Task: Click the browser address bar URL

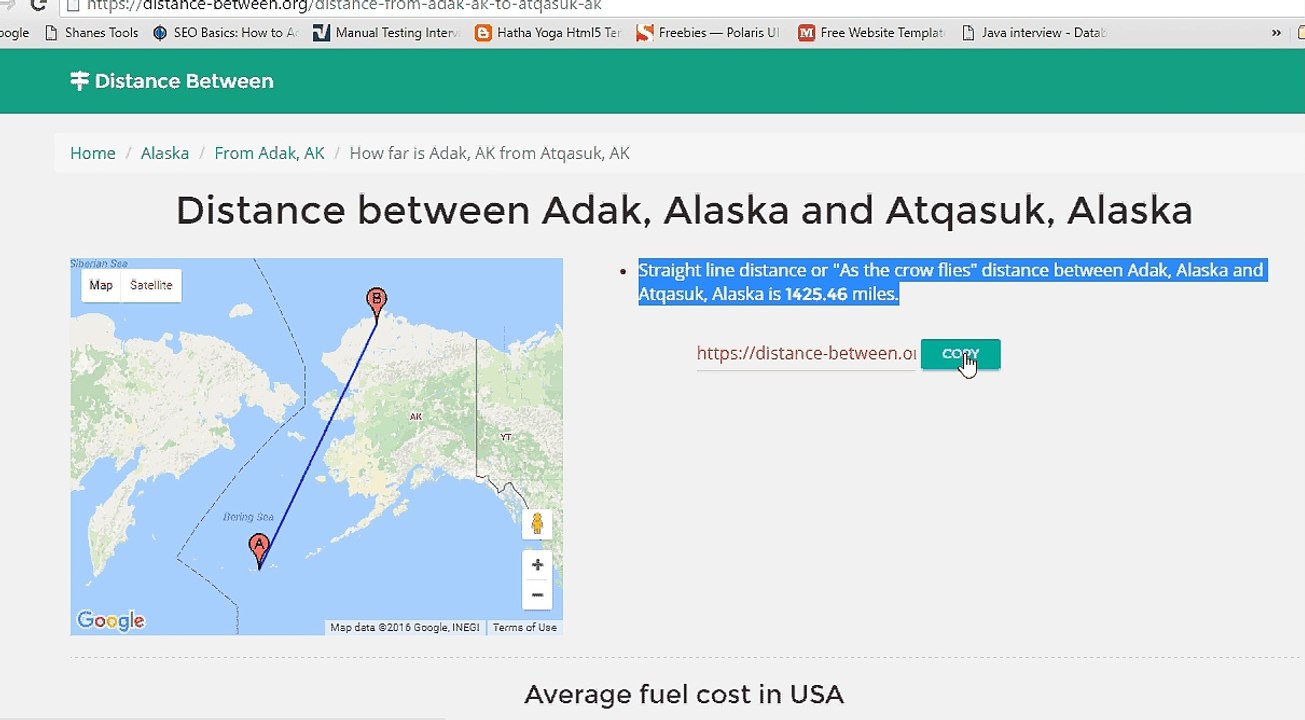Action: click(x=344, y=5)
